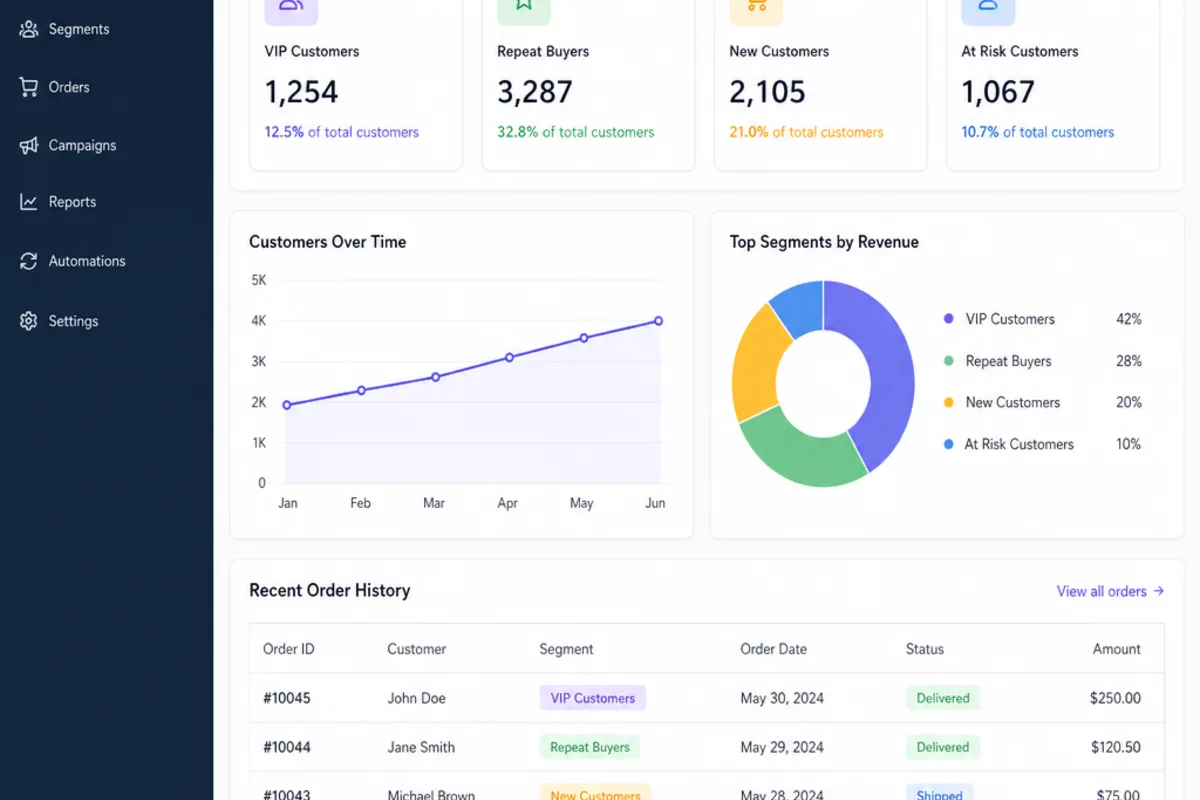The image size is (1200, 800).
Task: Follow the View all orders link
Action: pos(1110,591)
